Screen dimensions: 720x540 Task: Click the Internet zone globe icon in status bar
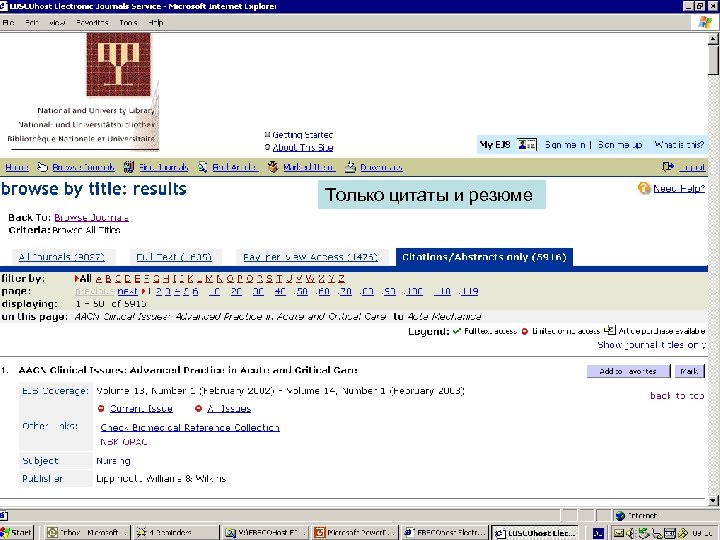pyautogui.click(x=620, y=516)
